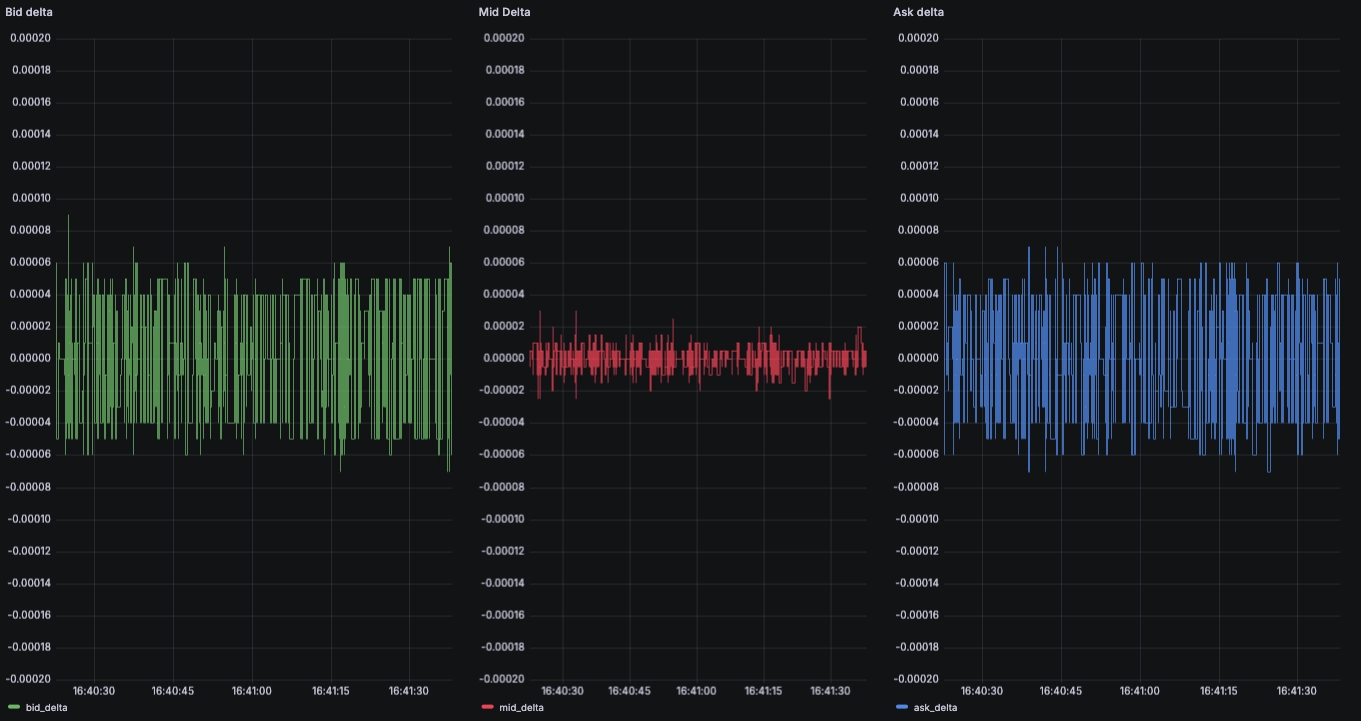Click the green bid_delta legend color swatch
Screen dimensions: 1361x721
coord(13,707)
